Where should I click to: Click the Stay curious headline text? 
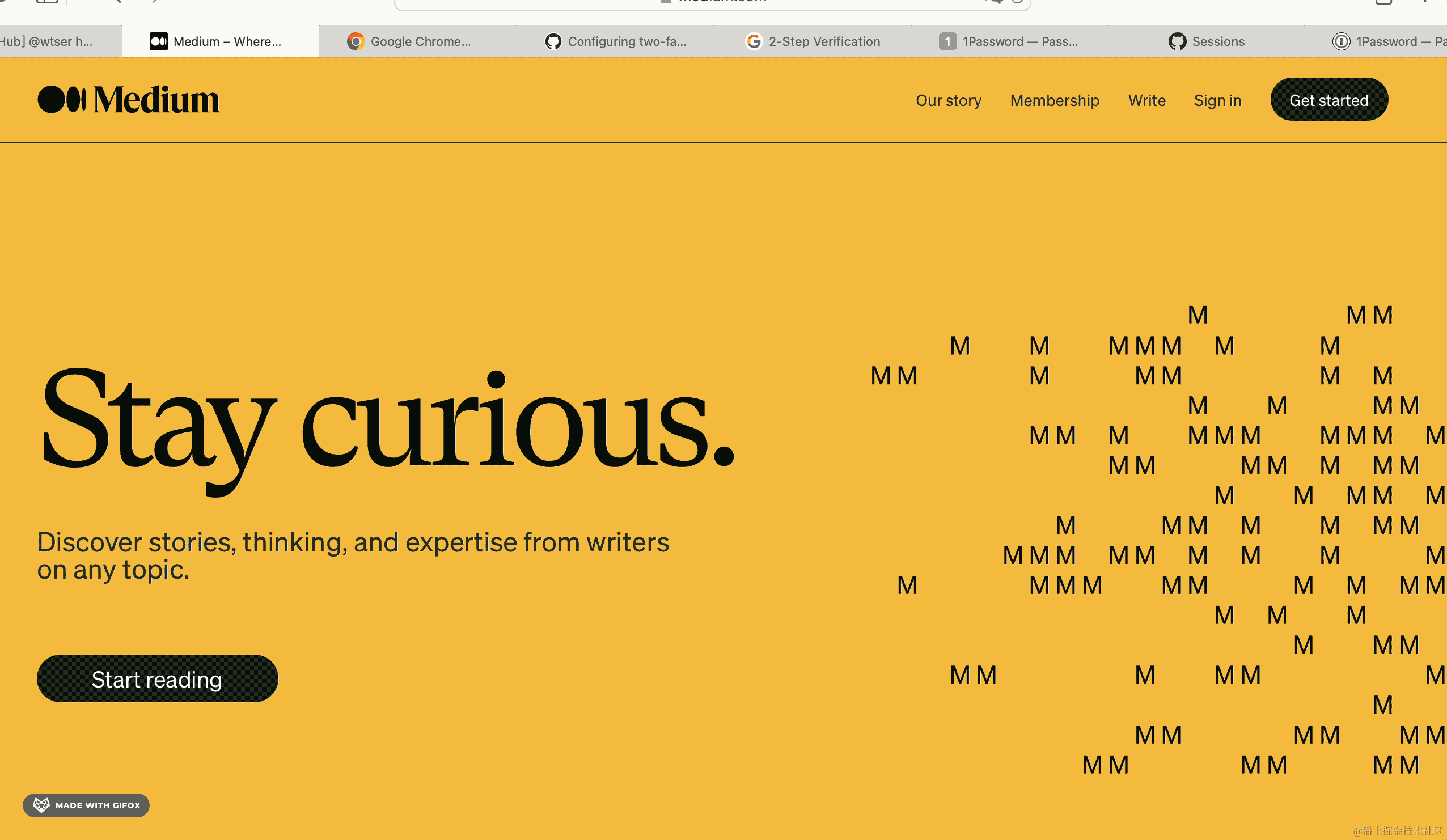(x=388, y=428)
